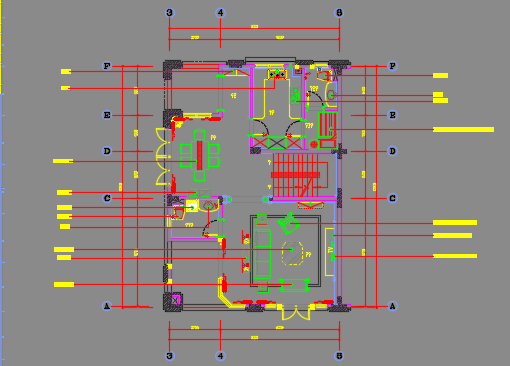Pick axis bubble A left of the plan
This screenshot has height=366, width=510.
(x=107, y=306)
